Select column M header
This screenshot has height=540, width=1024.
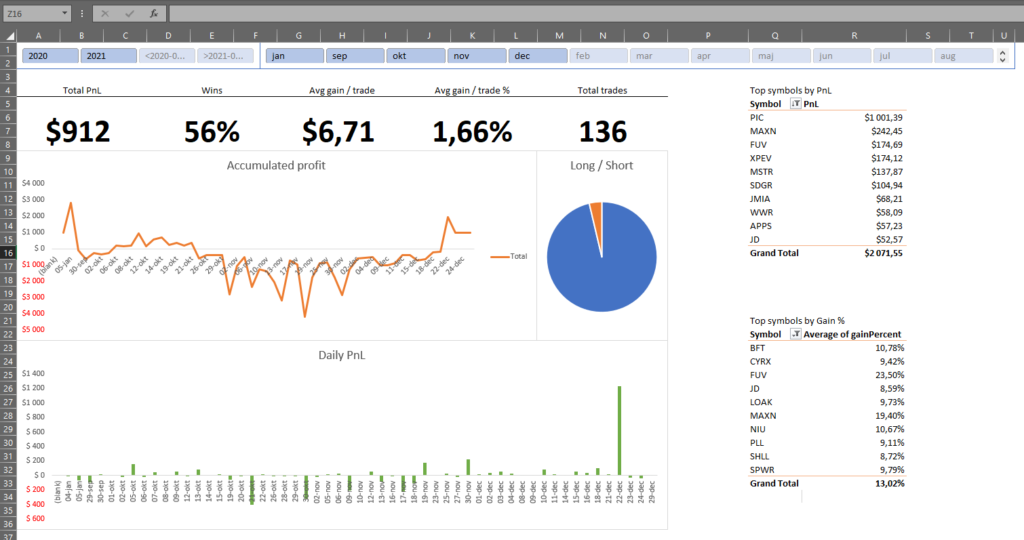559,36
